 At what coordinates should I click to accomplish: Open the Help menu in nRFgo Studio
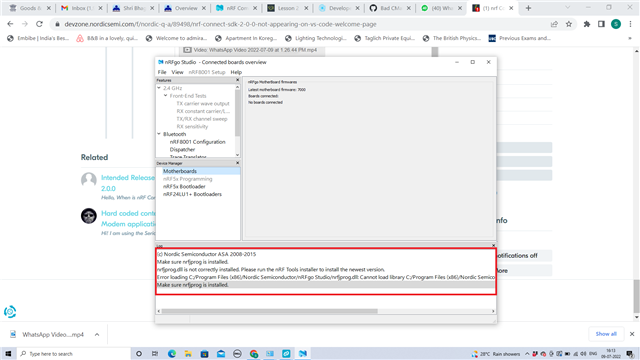point(236,72)
